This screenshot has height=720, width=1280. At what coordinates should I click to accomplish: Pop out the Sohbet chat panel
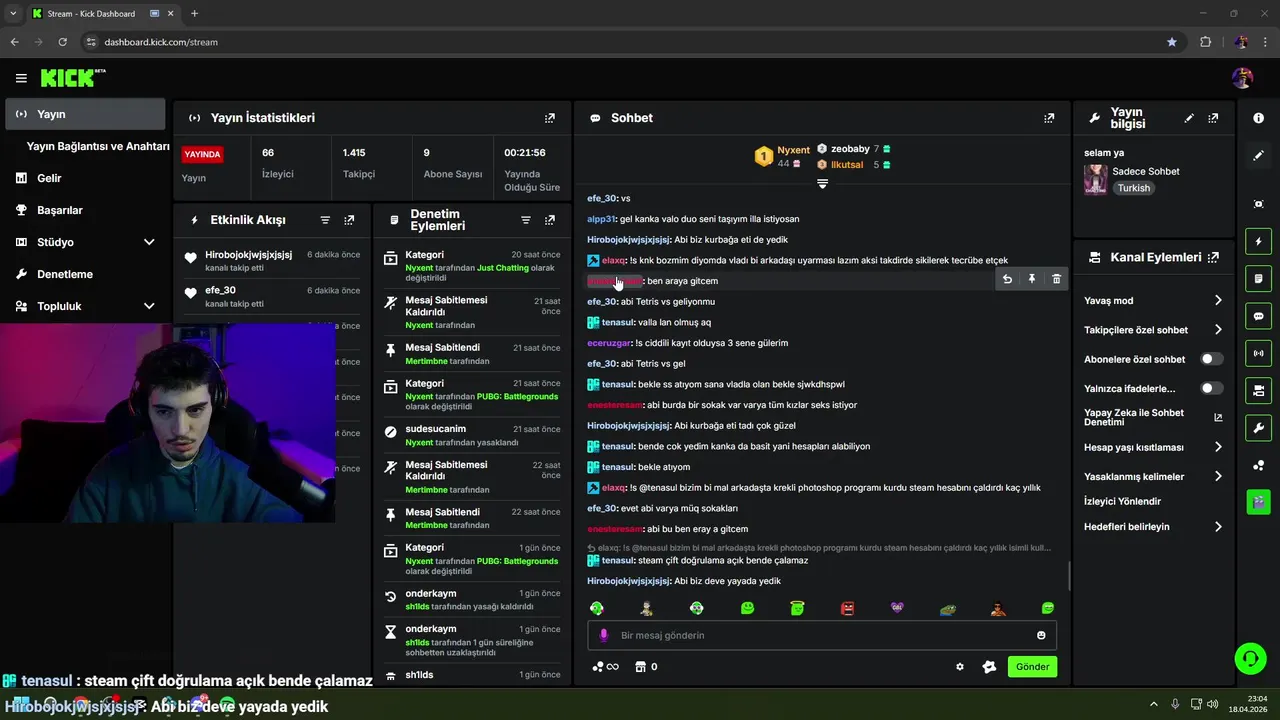click(x=1049, y=118)
